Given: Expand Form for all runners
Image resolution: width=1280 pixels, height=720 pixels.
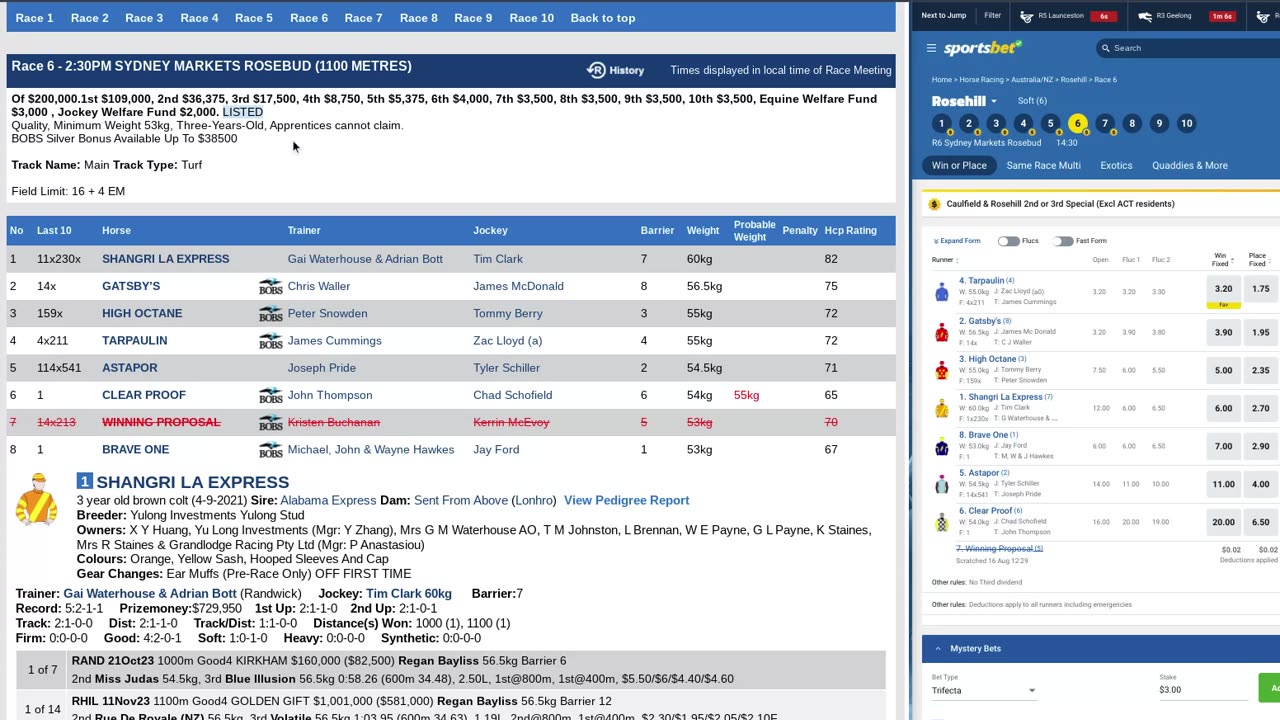Looking at the screenshot, I should [957, 241].
